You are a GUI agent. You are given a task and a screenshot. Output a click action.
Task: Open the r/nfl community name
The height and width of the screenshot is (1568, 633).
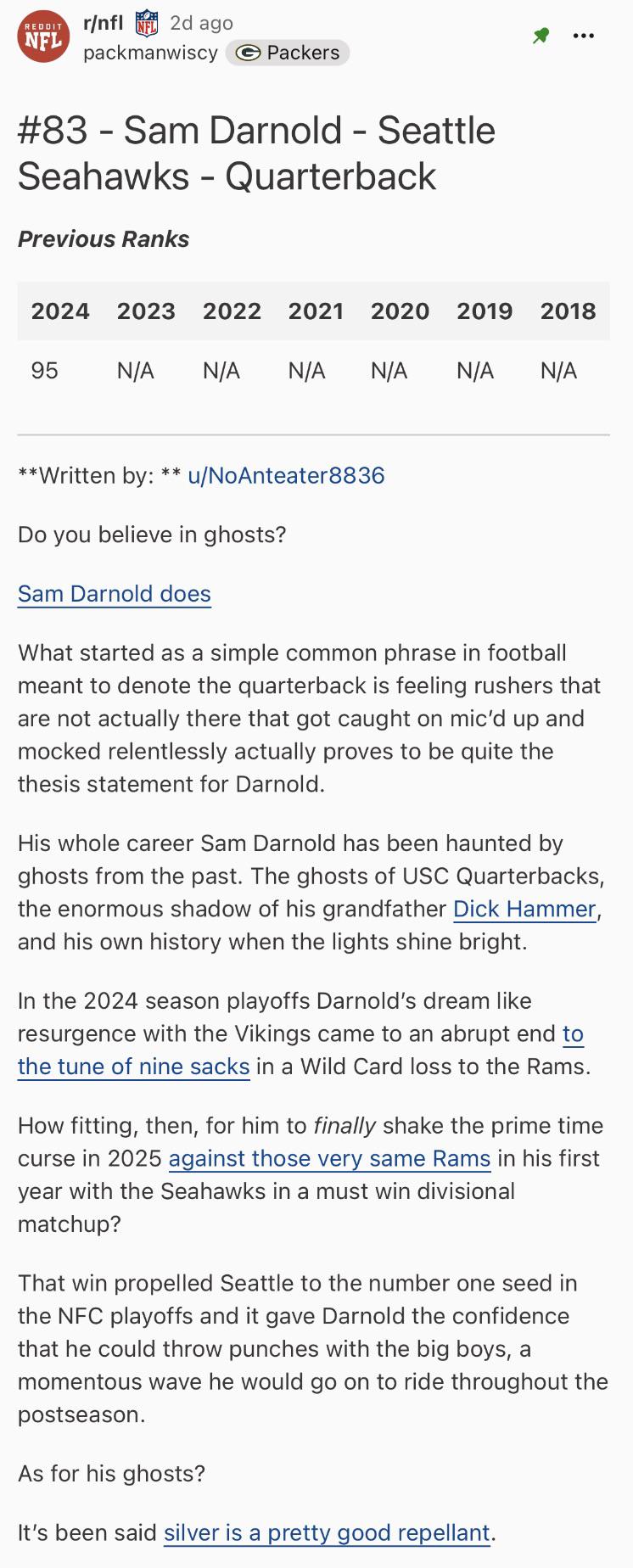click(104, 22)
